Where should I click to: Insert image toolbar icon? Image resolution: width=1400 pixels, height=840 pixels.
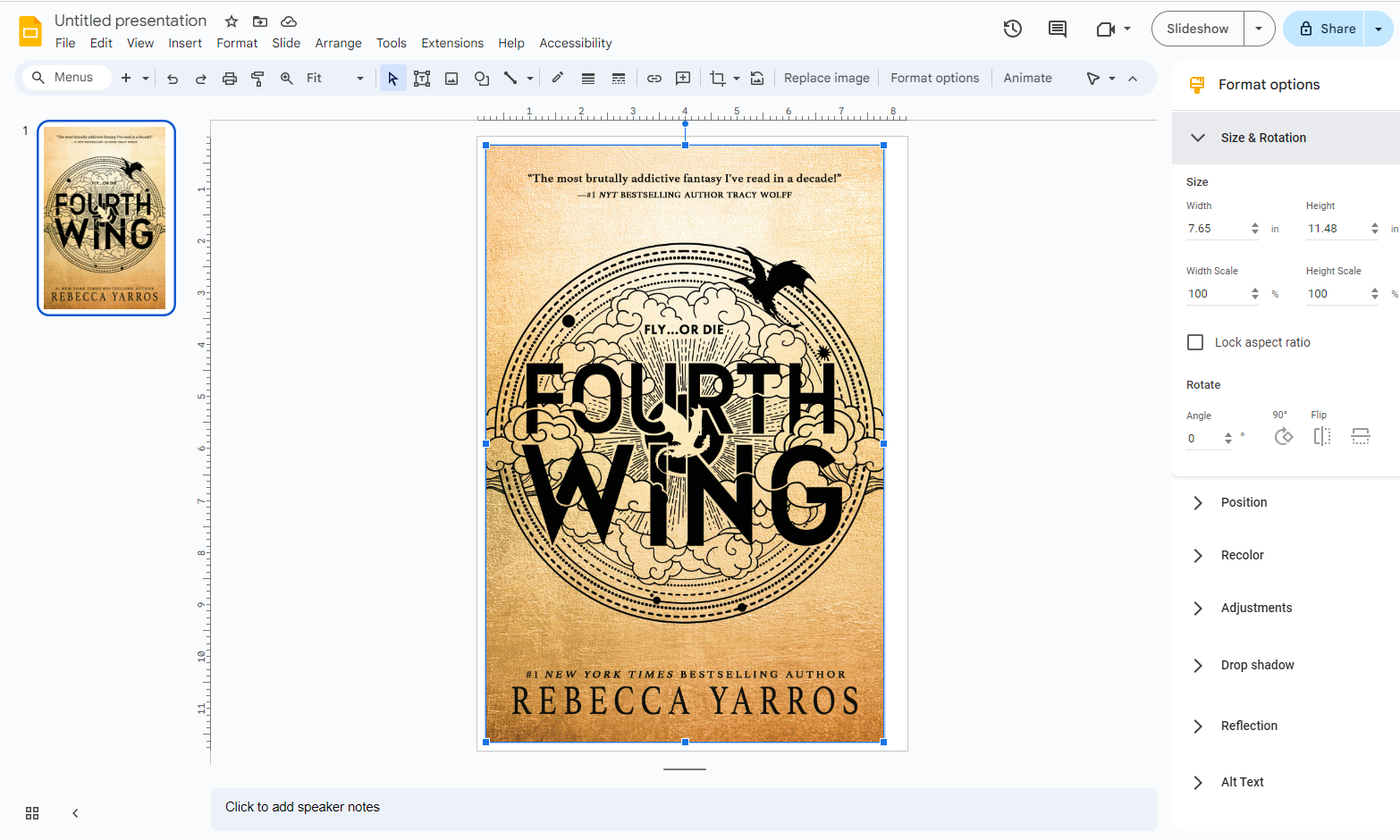coord(451,79)
